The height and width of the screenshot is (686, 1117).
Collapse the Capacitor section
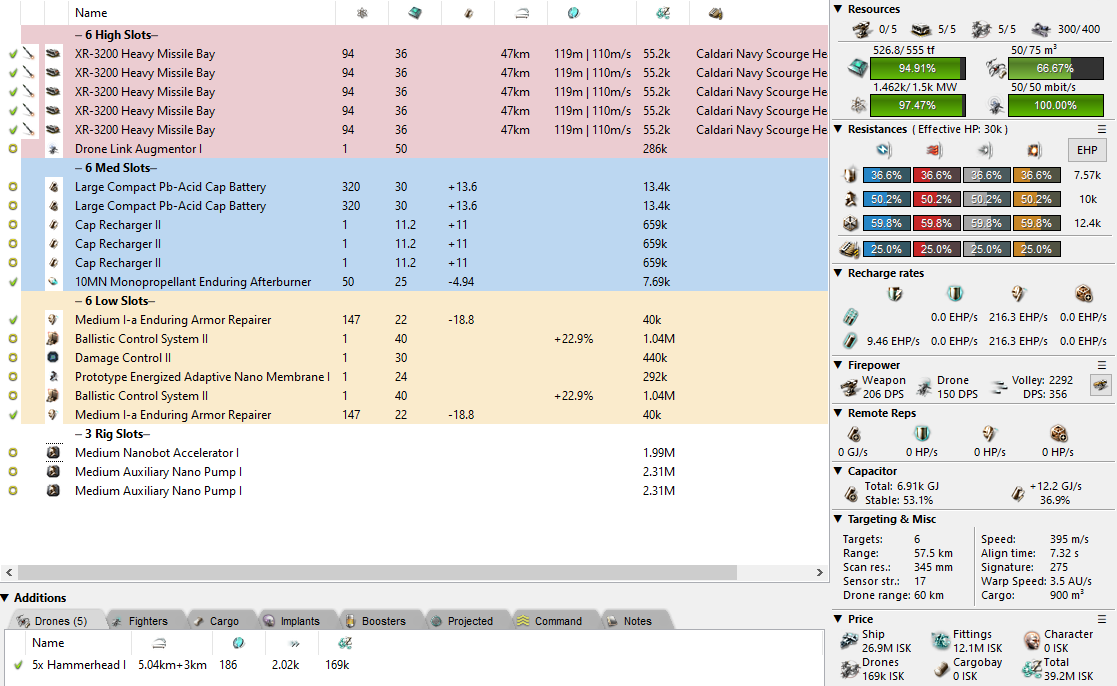tap(838, 471)
